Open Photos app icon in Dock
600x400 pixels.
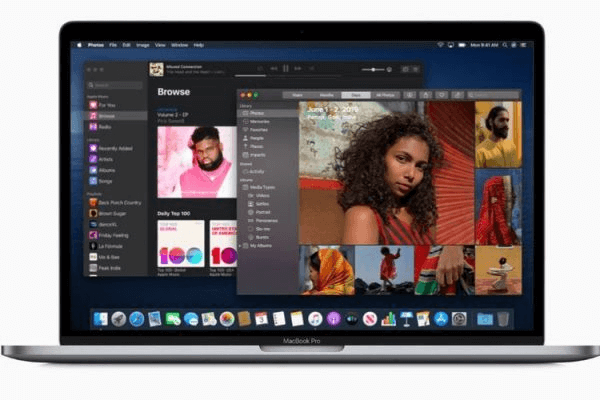click(x=227, y=319)
